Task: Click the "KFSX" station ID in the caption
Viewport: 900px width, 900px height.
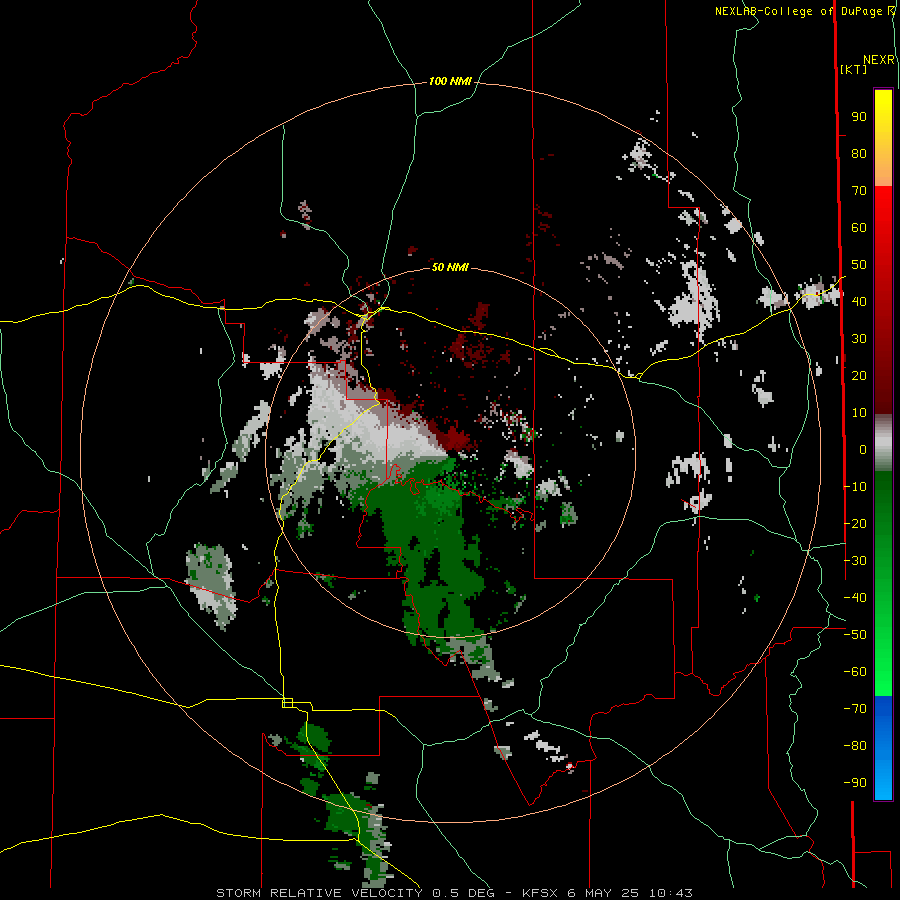Action: [x=540, y=893]
